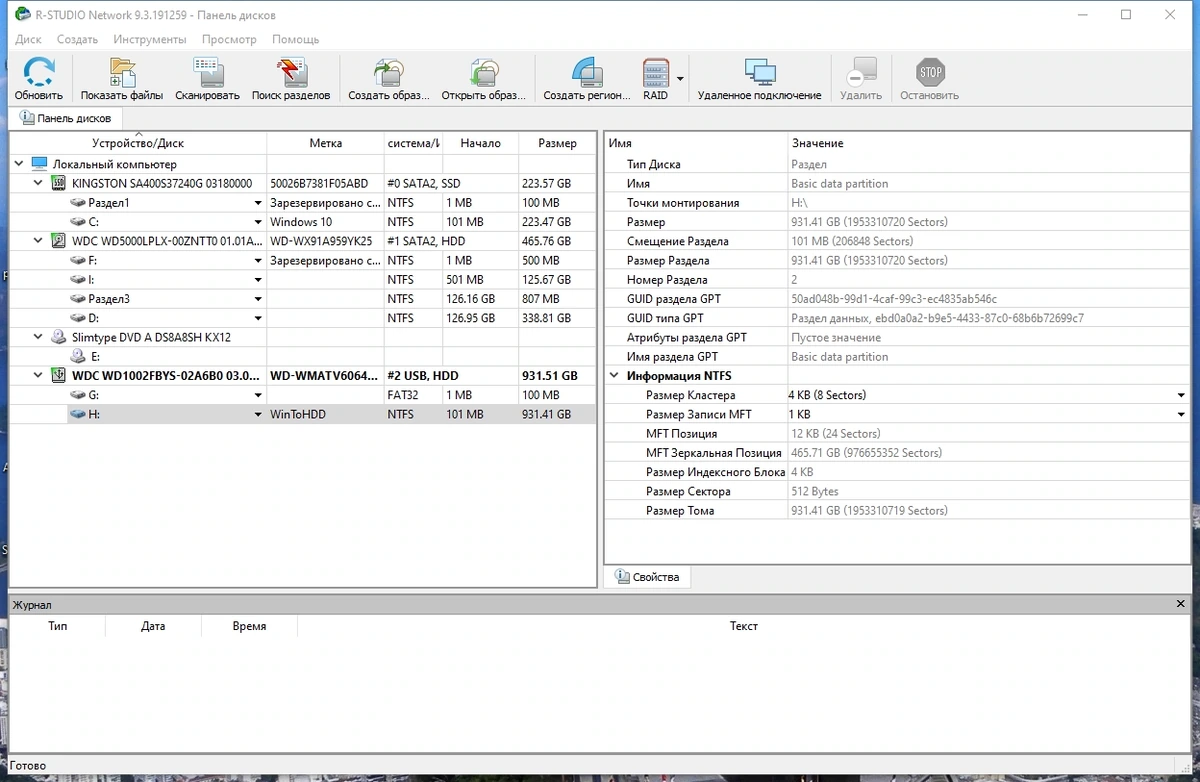The width and height of the screenshot is (1200, 782).
Task: Open dropdown arrow for Раздел1 partition
Action: pyautogui.click(x=258, y=203)
